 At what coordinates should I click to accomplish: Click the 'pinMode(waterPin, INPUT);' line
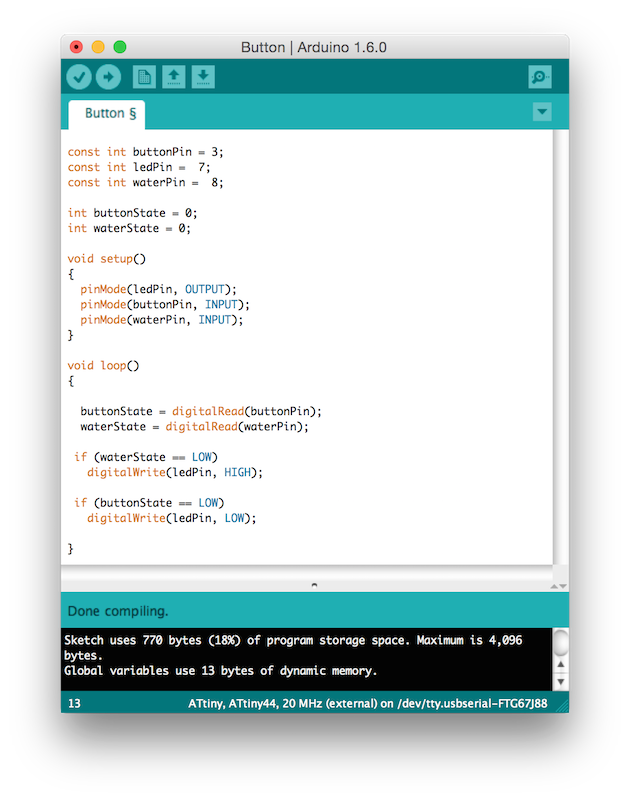point(162,320)
